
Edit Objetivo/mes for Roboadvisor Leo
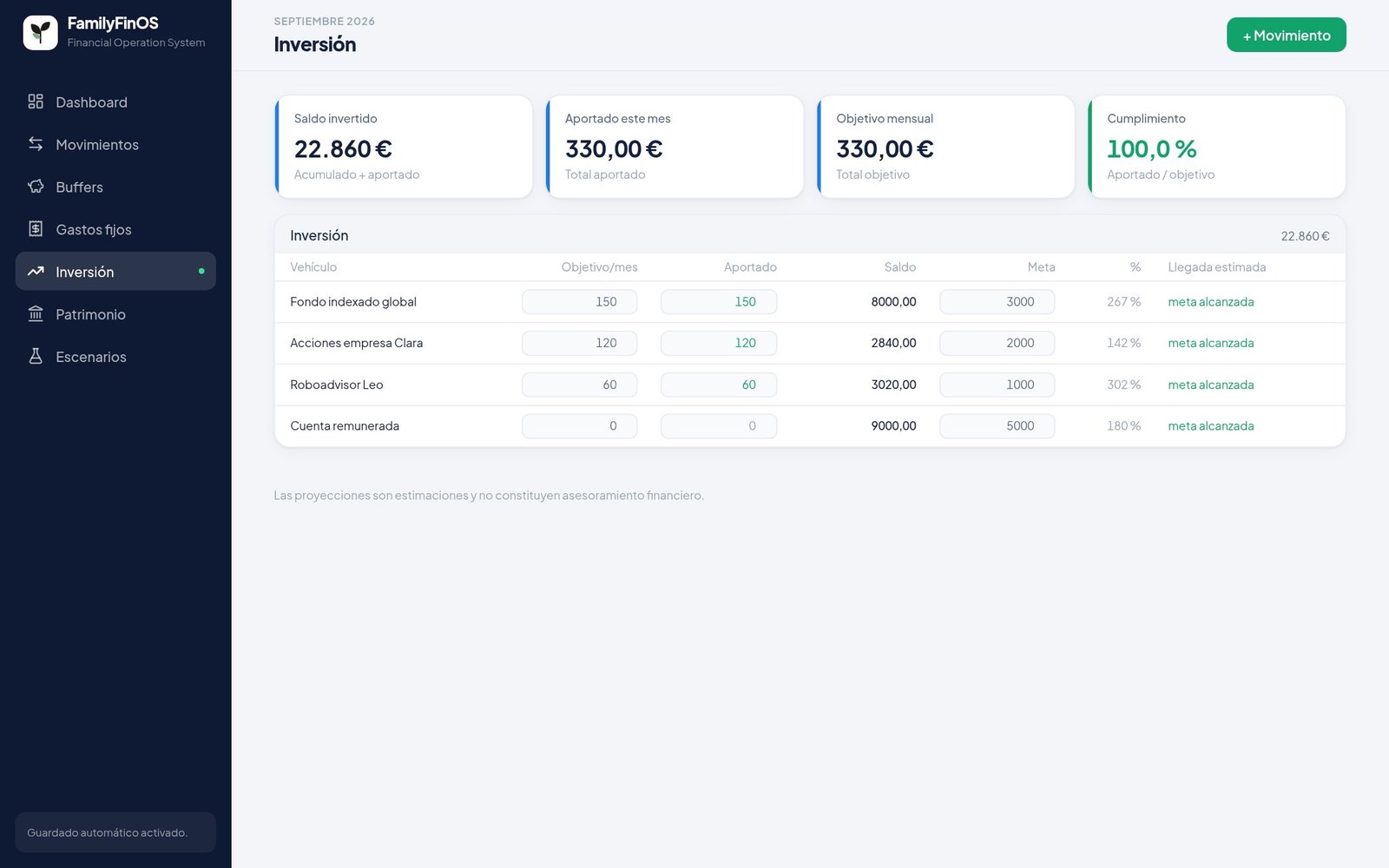coord(579,385)
